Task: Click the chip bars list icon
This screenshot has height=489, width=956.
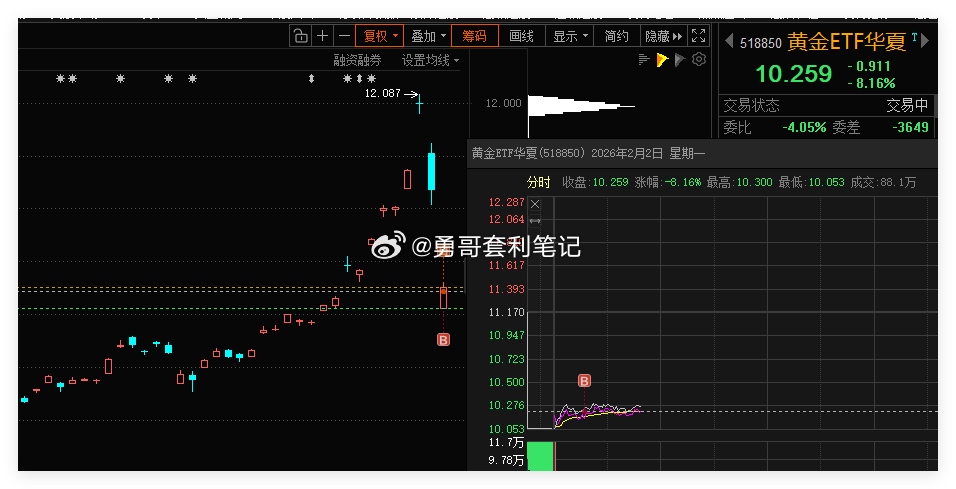Action: tap(644, 59)
